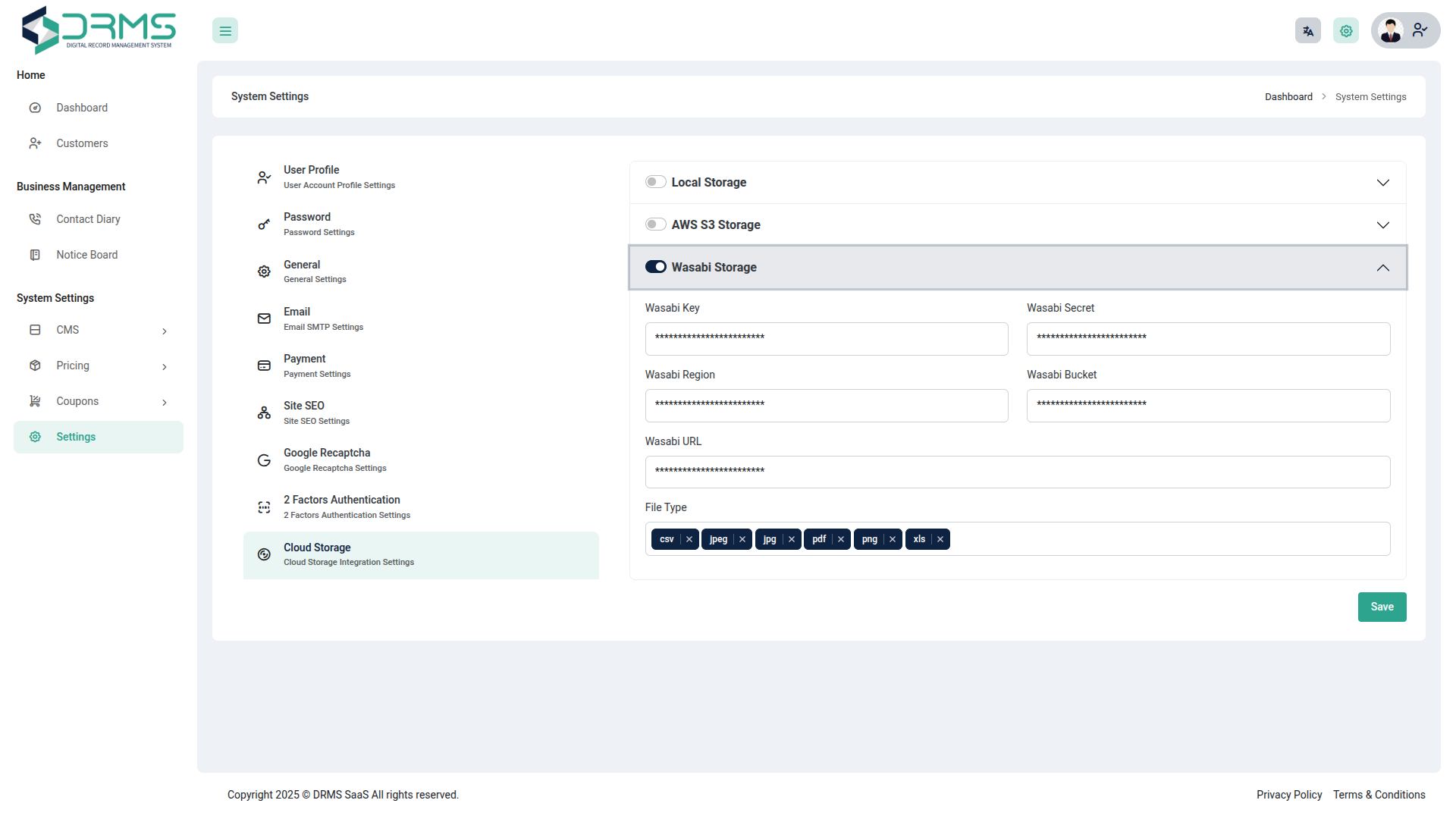Screen dimensions: 1456x819
Task: Open the language translation icon
Action: (x=1307, y=31)
